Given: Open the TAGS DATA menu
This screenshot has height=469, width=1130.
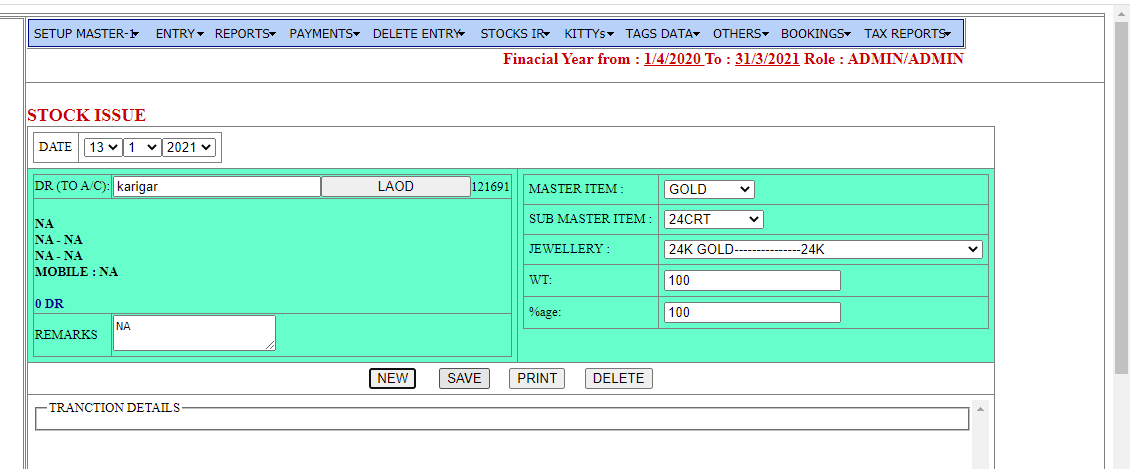Looking at the screenshot, I should [662, 34].
